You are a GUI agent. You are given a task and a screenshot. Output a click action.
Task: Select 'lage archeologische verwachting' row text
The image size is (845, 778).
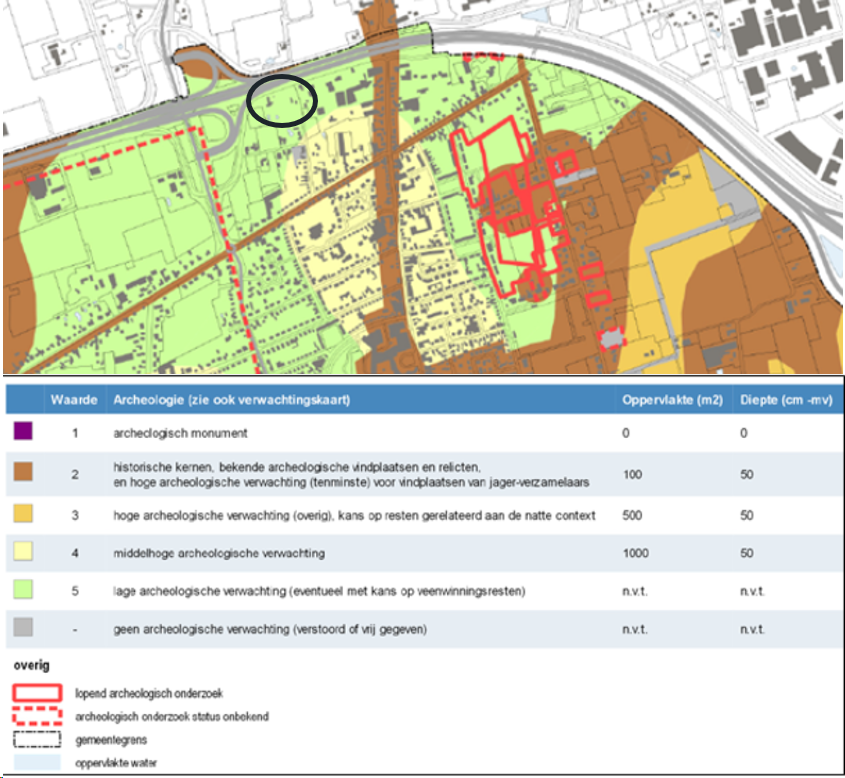(319, 591)
